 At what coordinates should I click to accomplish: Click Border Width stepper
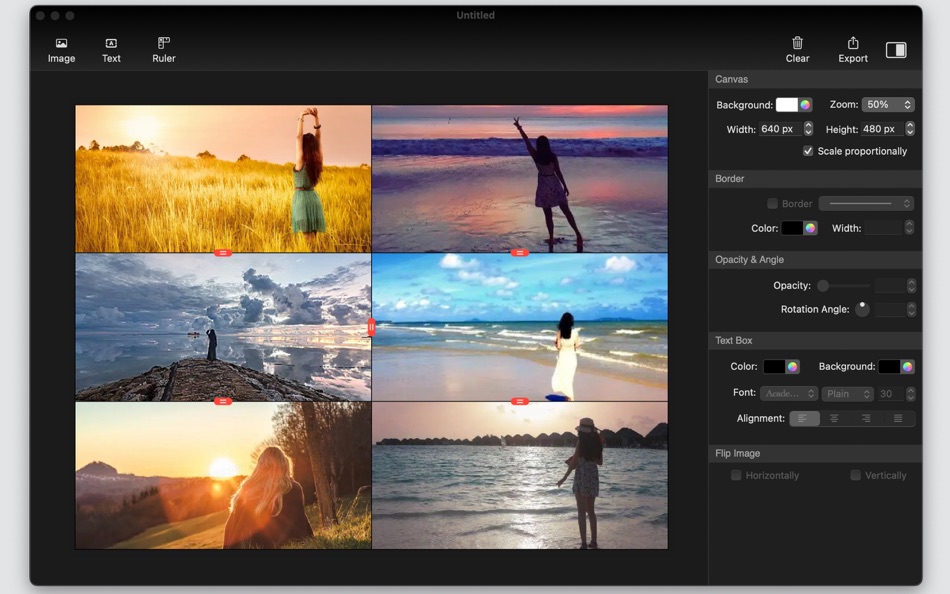coord(909,228)
